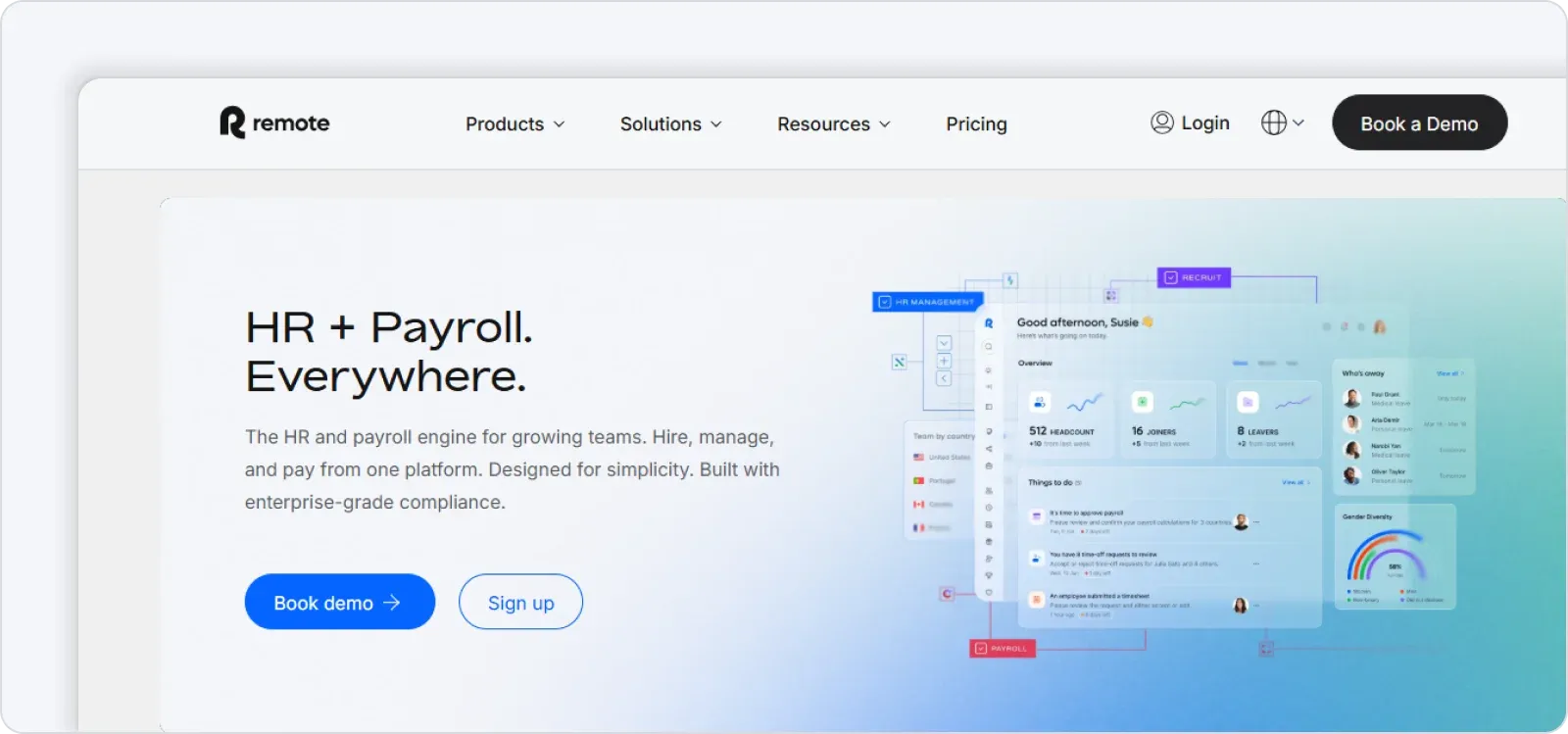Click the Login link
The width and height of the screenshot is (1568, 734).
1204,122
